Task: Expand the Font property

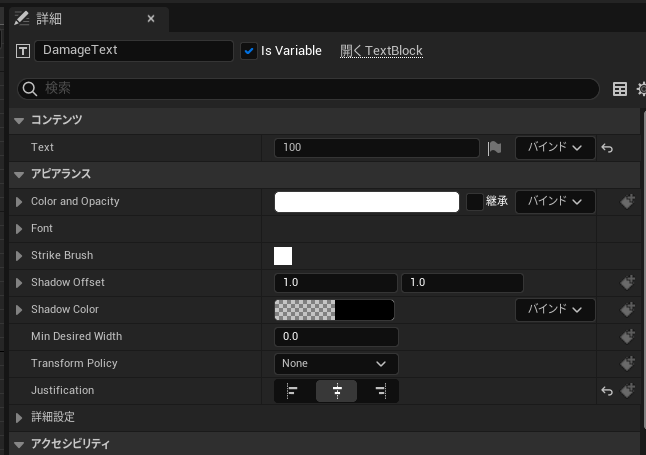Action: pyautogui.click(x=19, y=229)
